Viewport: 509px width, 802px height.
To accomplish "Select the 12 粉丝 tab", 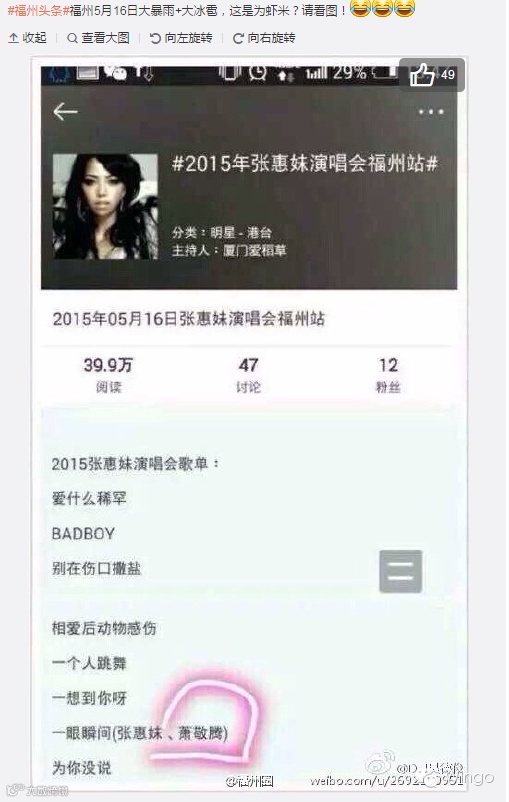I will point(388,375).
